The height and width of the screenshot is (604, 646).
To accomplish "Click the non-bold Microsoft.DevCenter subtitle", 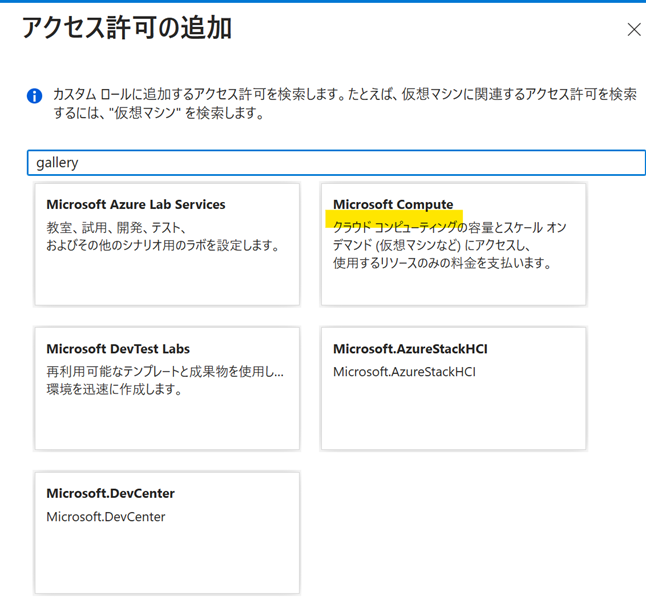I will pos(106,517).
